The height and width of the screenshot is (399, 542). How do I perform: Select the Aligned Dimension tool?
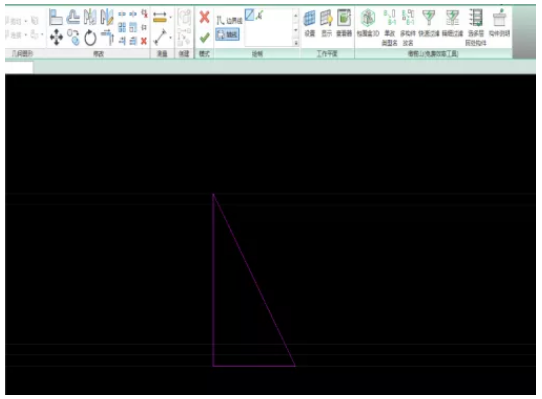click(x=160, y=17)
